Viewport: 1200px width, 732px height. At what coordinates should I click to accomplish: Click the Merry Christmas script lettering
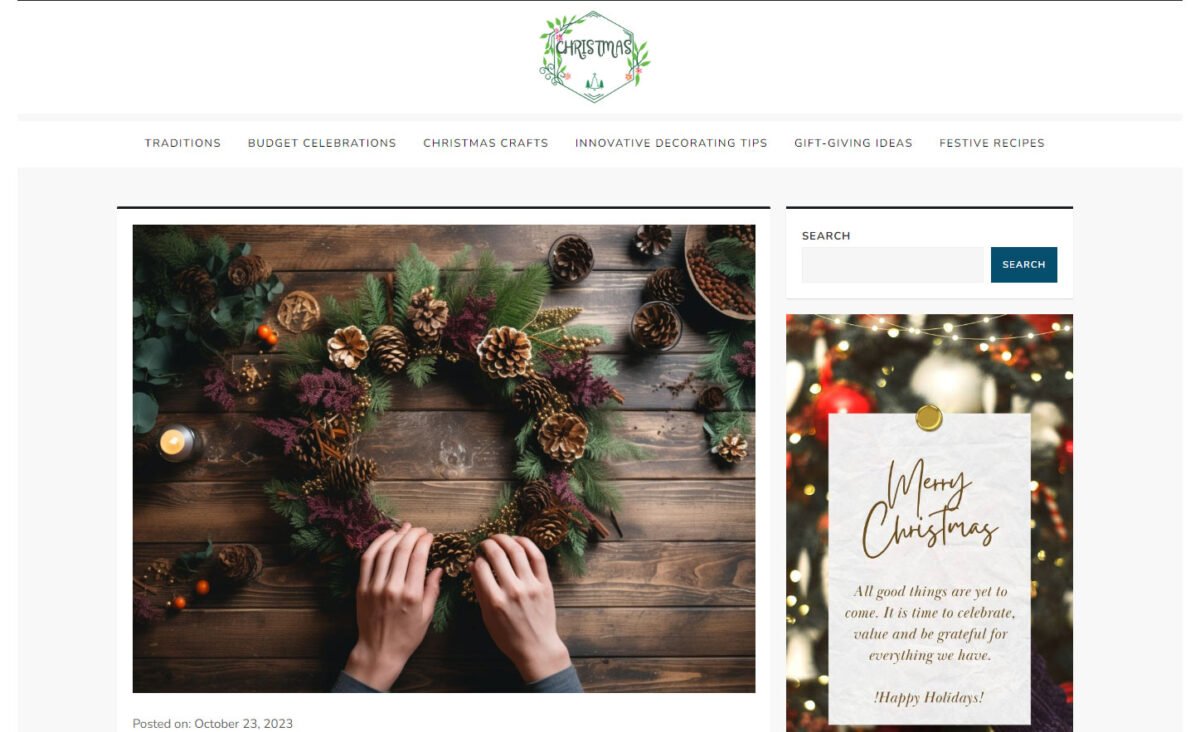(x=930, y=508)
